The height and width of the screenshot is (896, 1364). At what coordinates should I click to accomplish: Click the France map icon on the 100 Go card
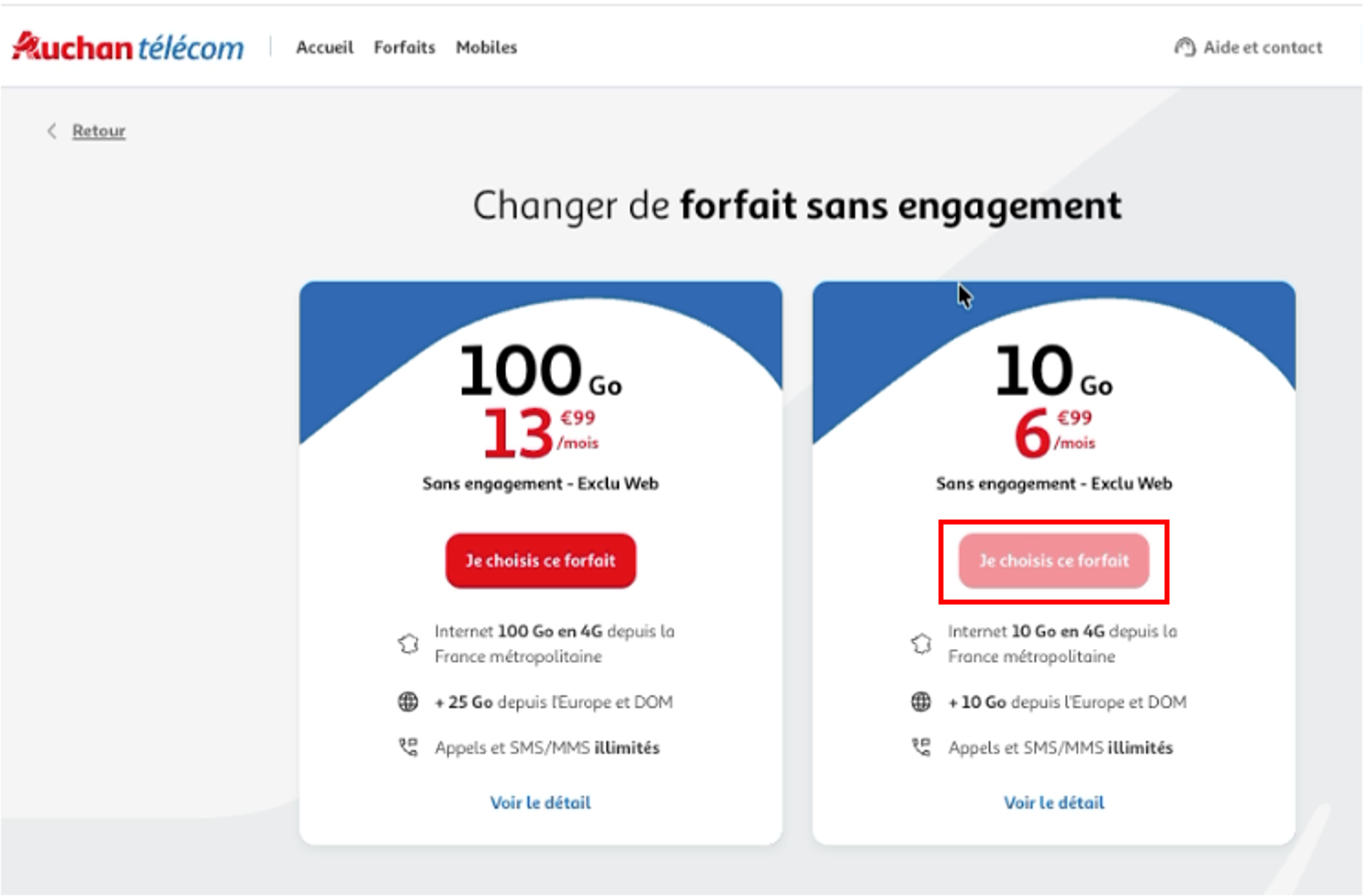(408, 644)
